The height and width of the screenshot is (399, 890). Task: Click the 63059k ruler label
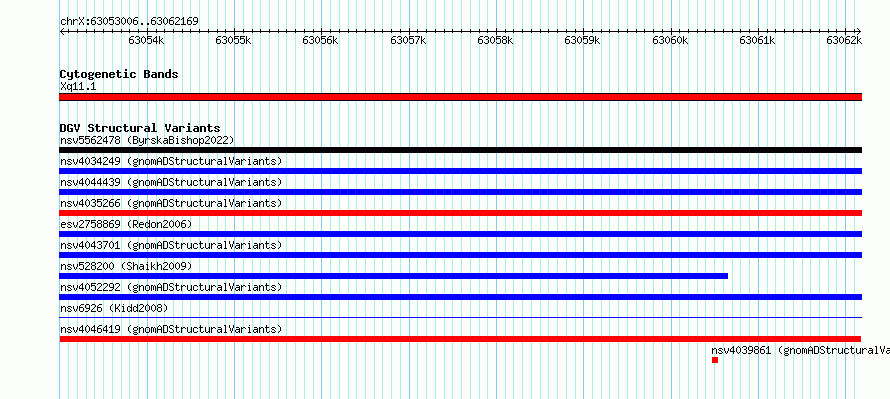click(x=583, y=40)
